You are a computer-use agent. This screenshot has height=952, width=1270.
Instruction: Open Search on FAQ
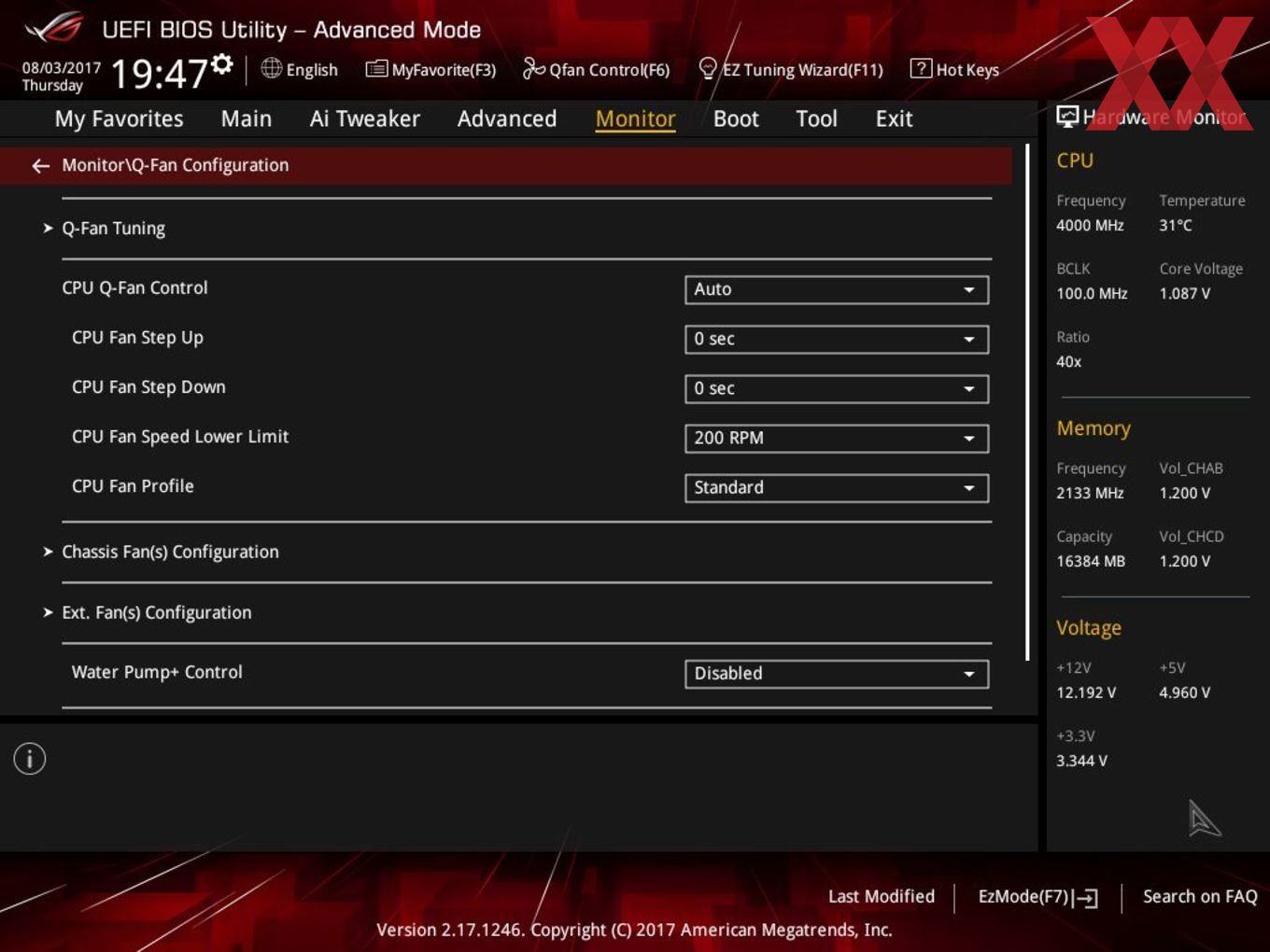[1200, 896]
